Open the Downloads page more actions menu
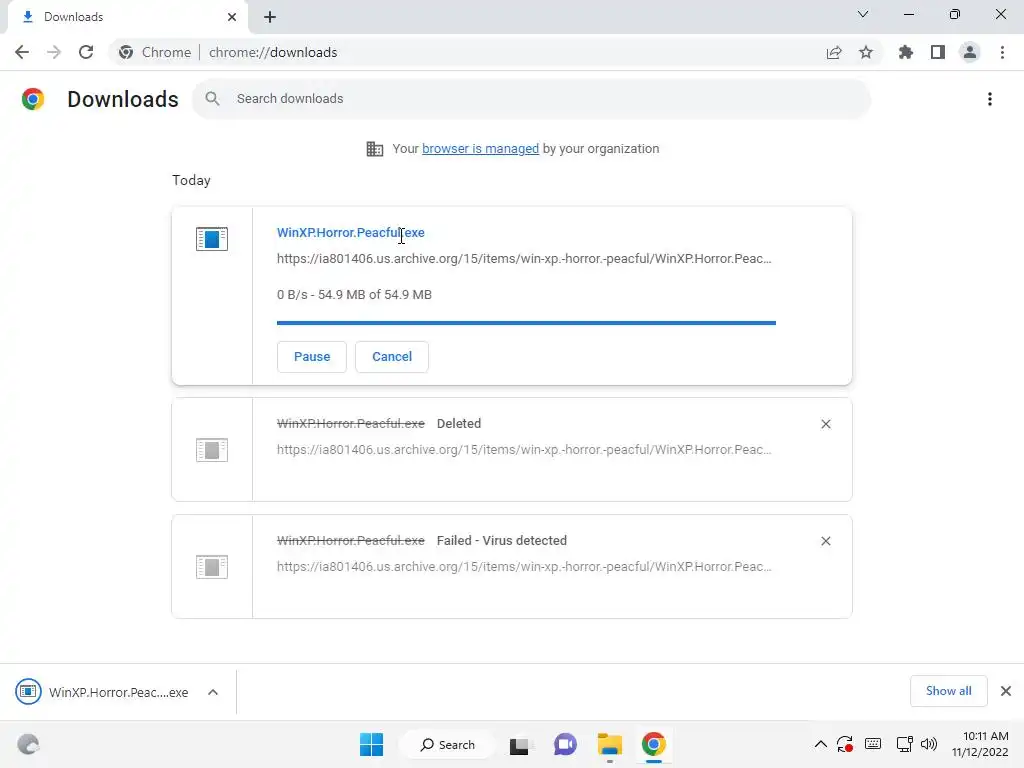The width and height of the screenshot is (1024, 768). coord(990,99)
